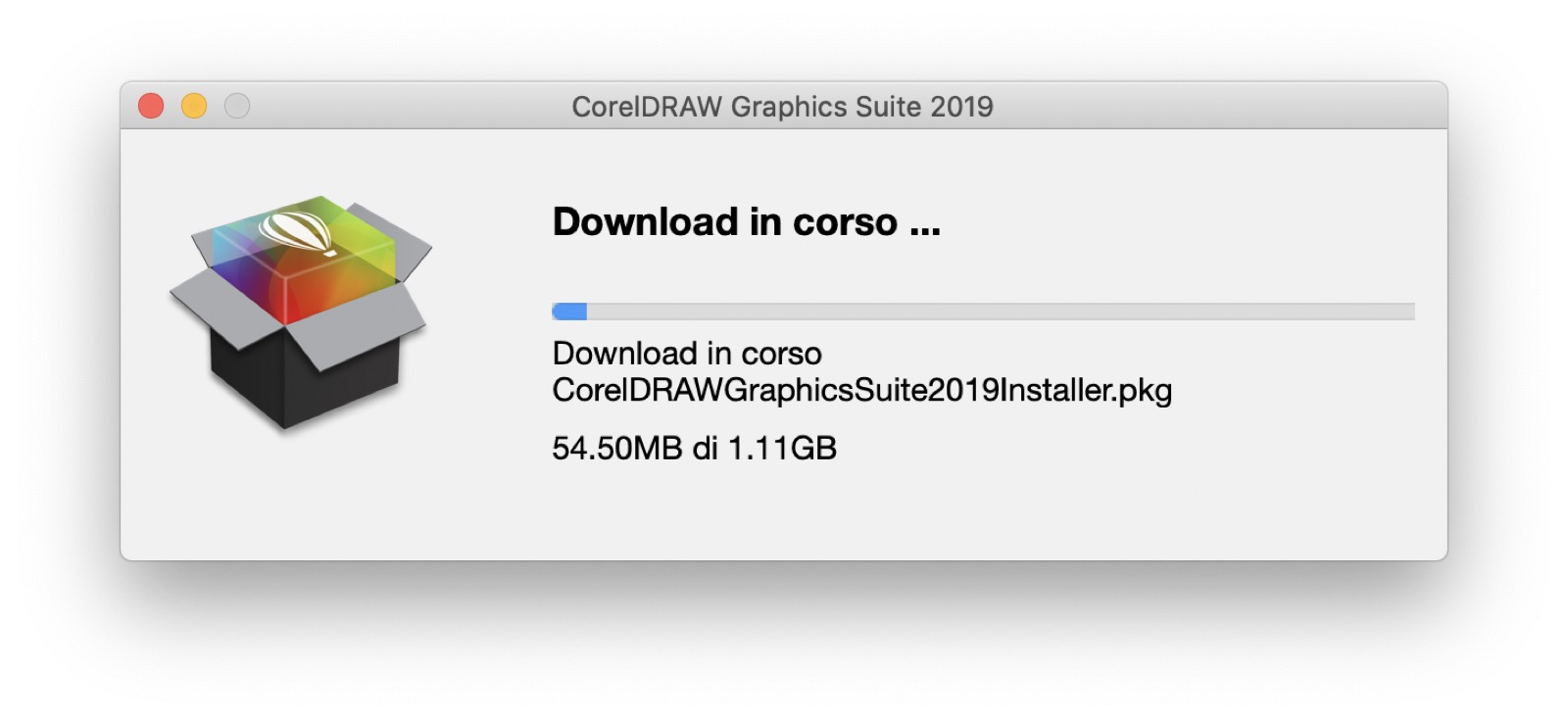Click the black body of the box icon
Viewport: 1568px width, 720px height.
coord(294,382)
